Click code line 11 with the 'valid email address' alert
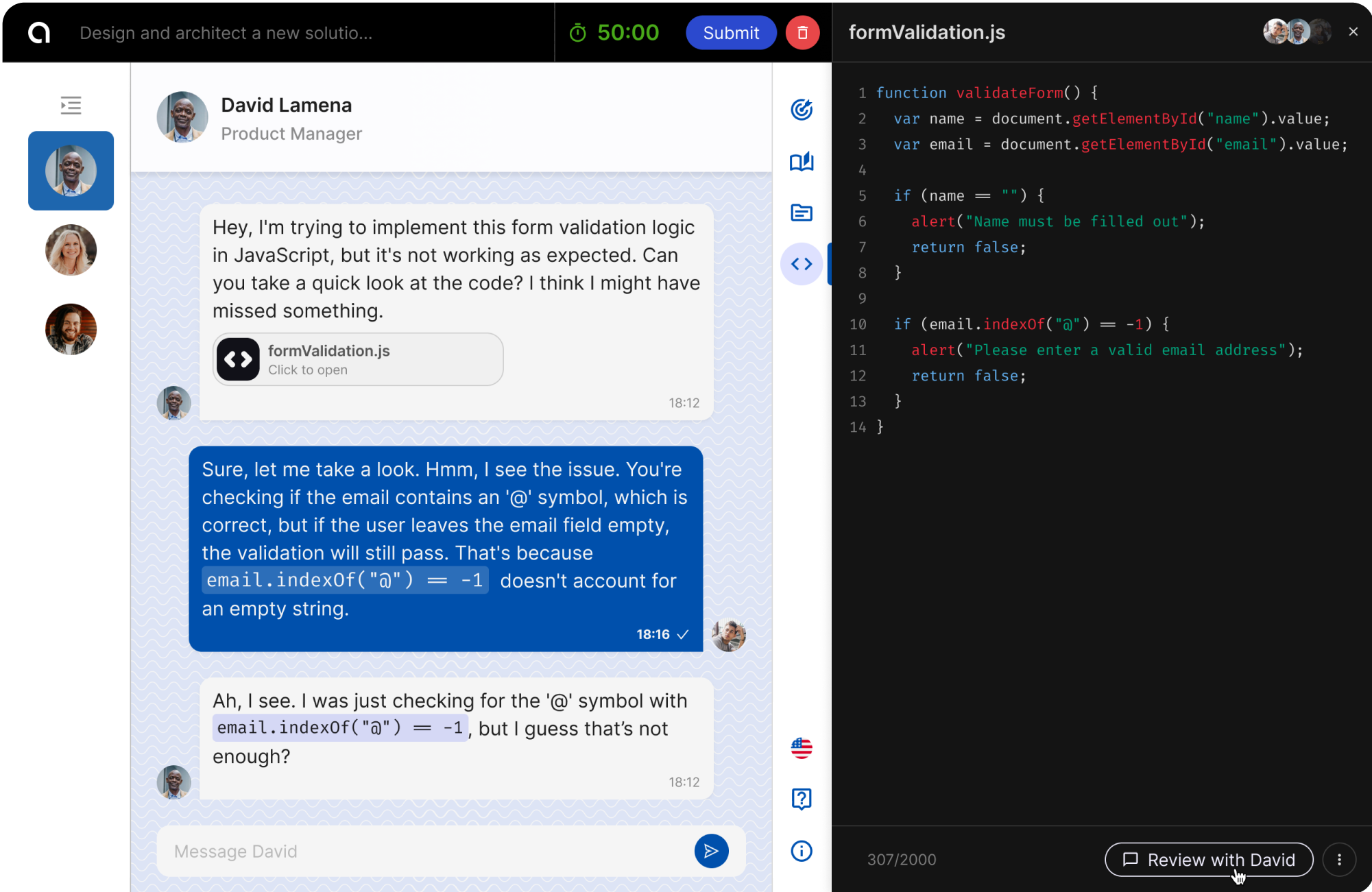The image size is (1372, 892). click(1107, 350)
